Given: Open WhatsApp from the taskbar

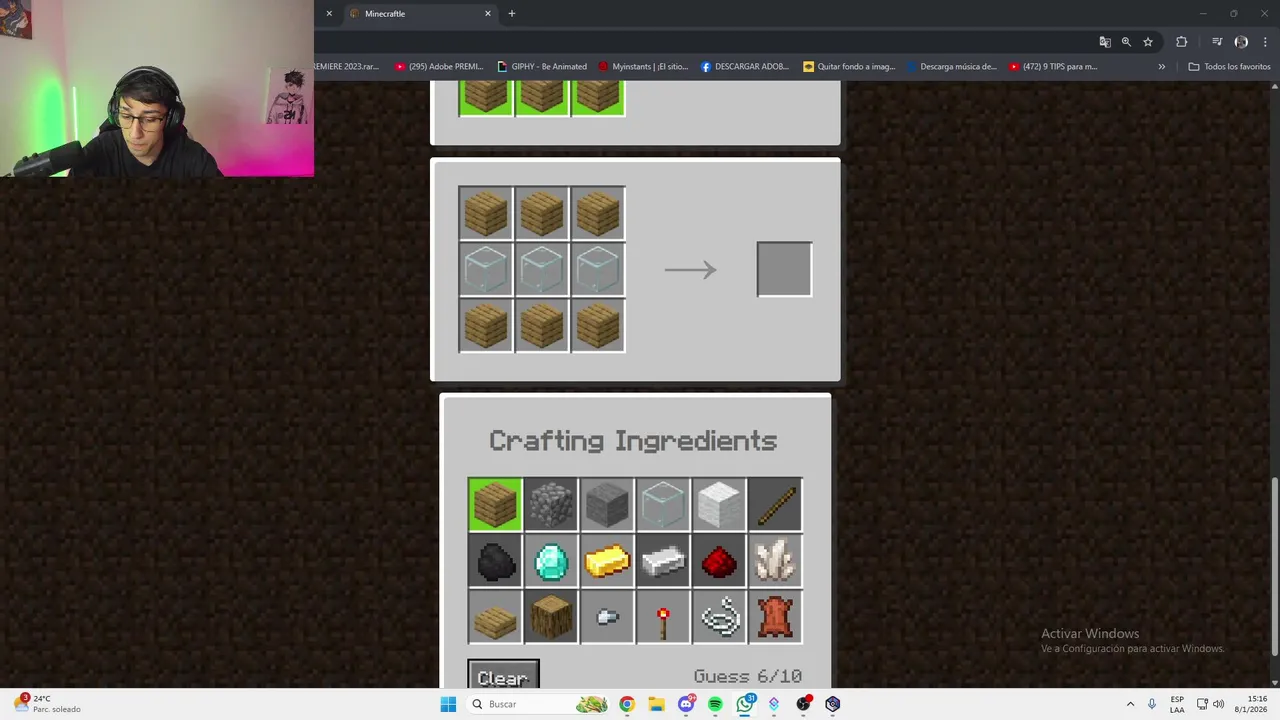Looking at the screenshot, I should [745, 704].
